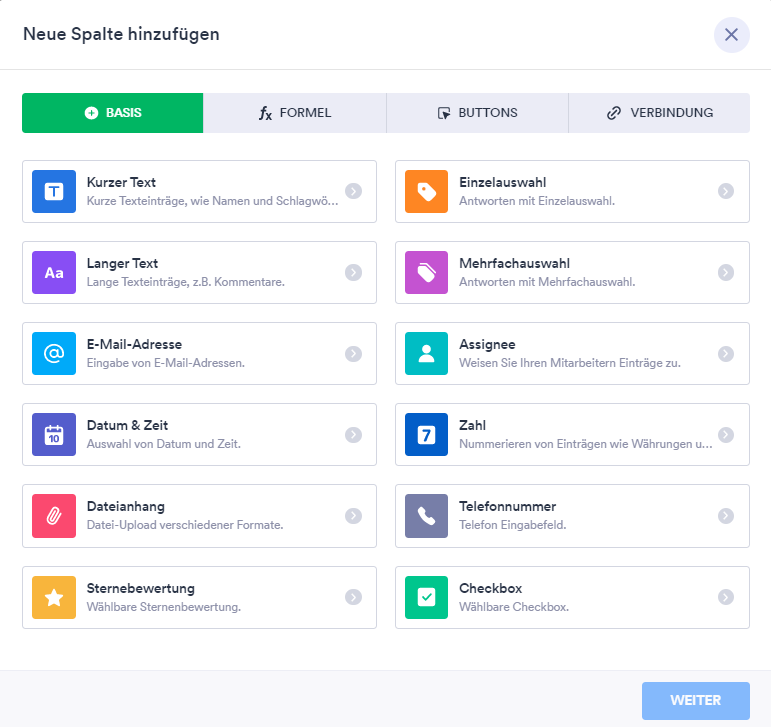The width and height of the screenshot is (771, 727).
Task: Choose the E-Mail-Adresse title
Action: point(134,345)
